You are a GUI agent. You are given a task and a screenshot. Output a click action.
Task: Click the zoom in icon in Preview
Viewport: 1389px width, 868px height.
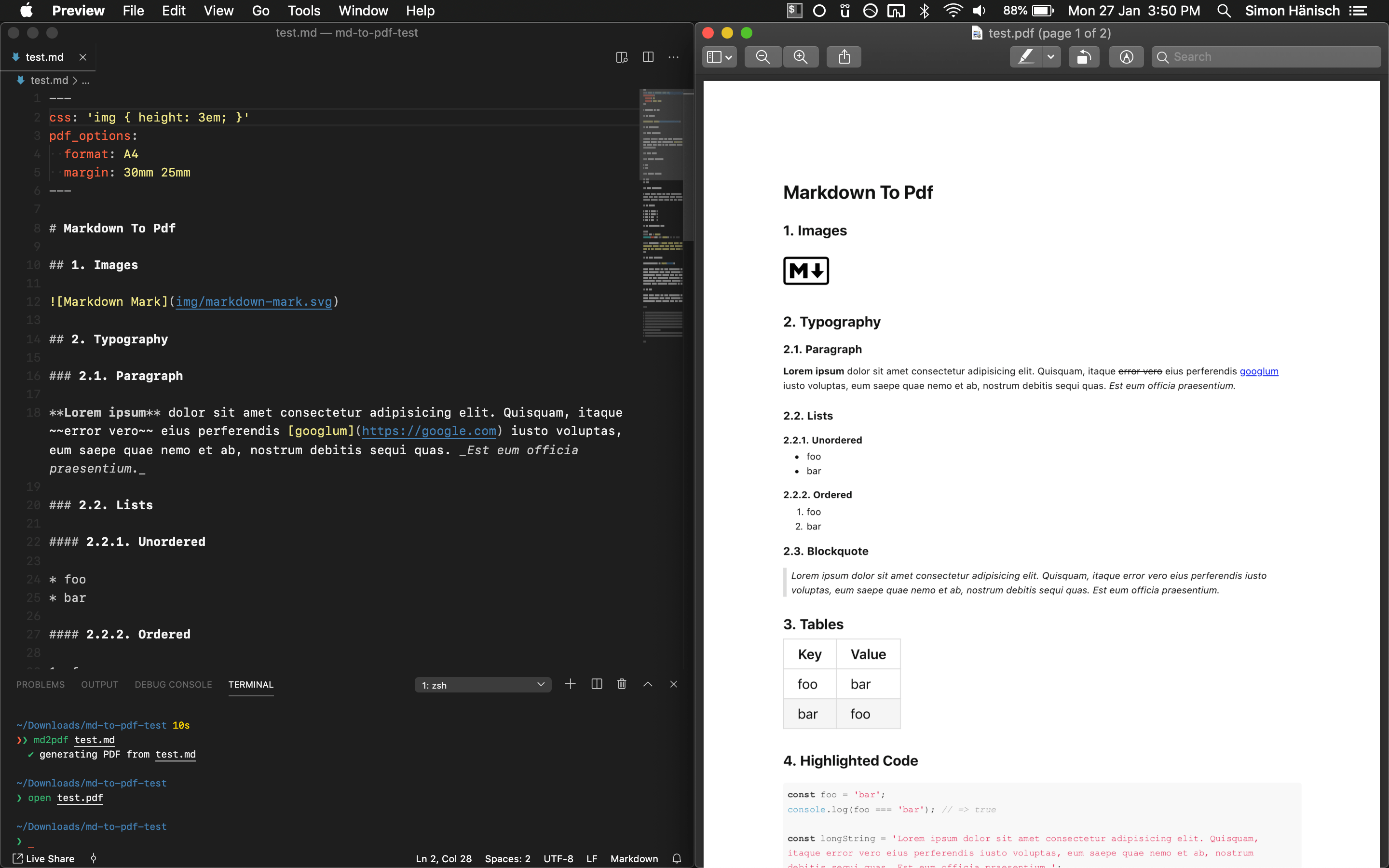[801, 56]
